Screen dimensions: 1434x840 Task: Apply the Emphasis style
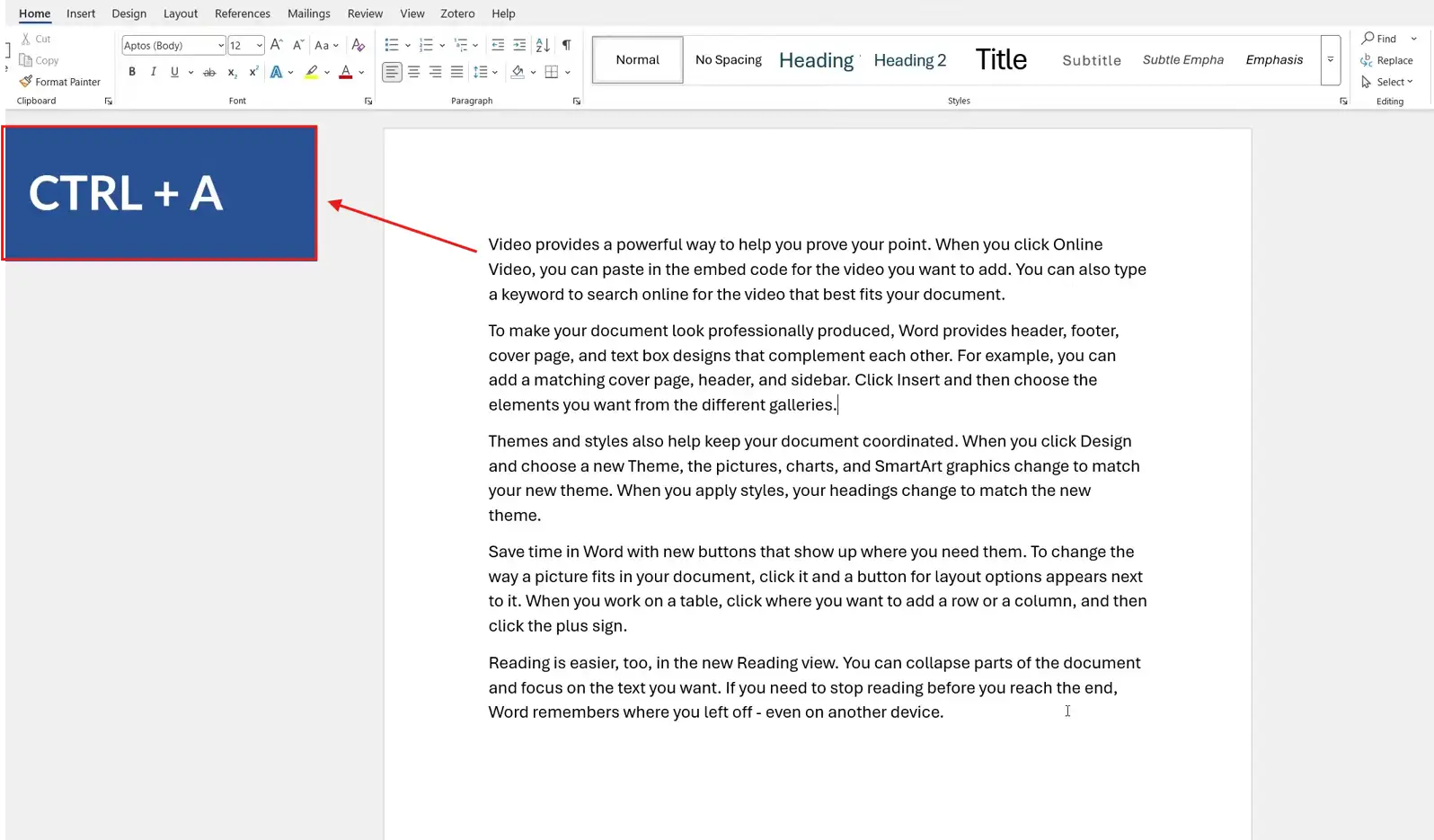click(x=1274, y=60)
